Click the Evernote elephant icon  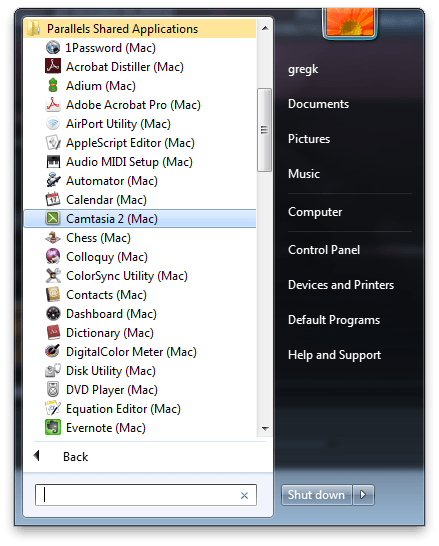[x=53, y=427]
